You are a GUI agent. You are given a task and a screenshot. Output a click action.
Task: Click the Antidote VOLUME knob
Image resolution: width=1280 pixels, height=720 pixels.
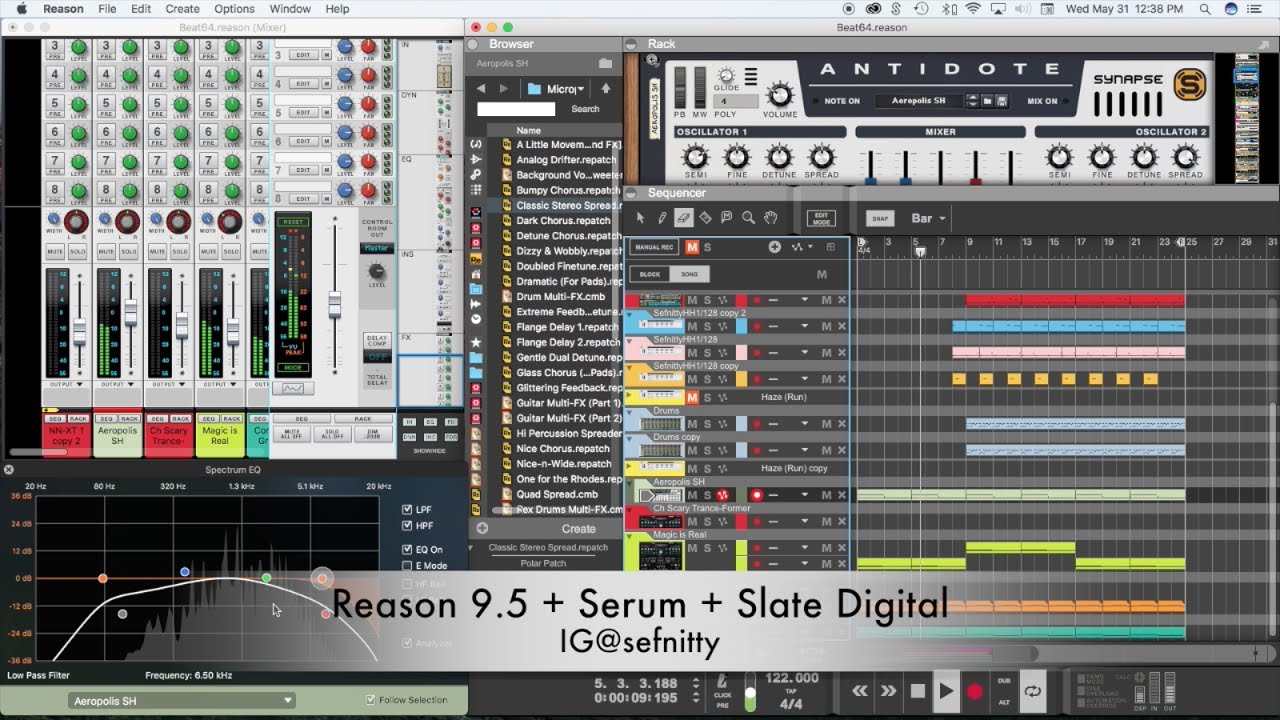point(780,95)
